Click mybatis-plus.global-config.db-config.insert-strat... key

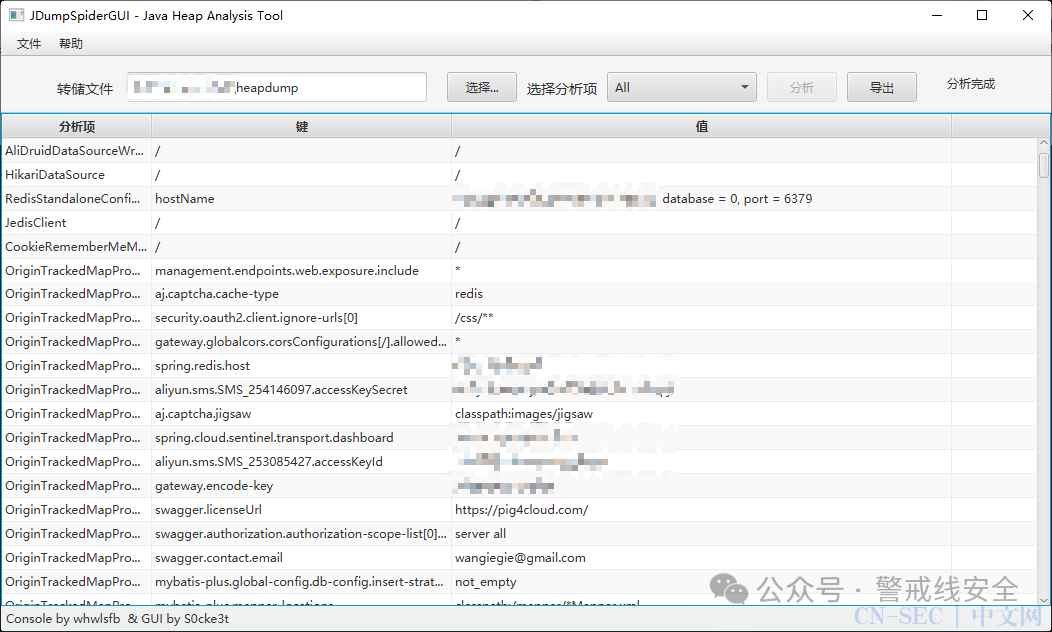click(x=302, y=582)
